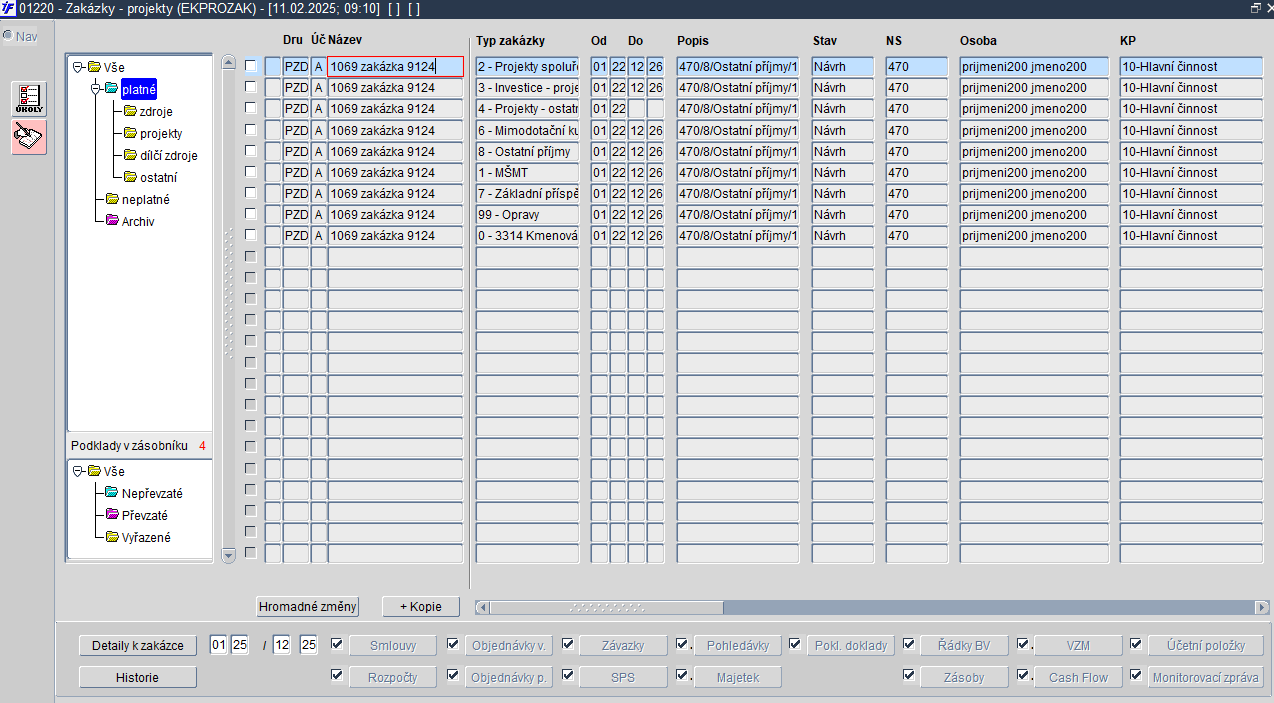
Task: Click the Popis column header
Action: click(x=693, y=41)
